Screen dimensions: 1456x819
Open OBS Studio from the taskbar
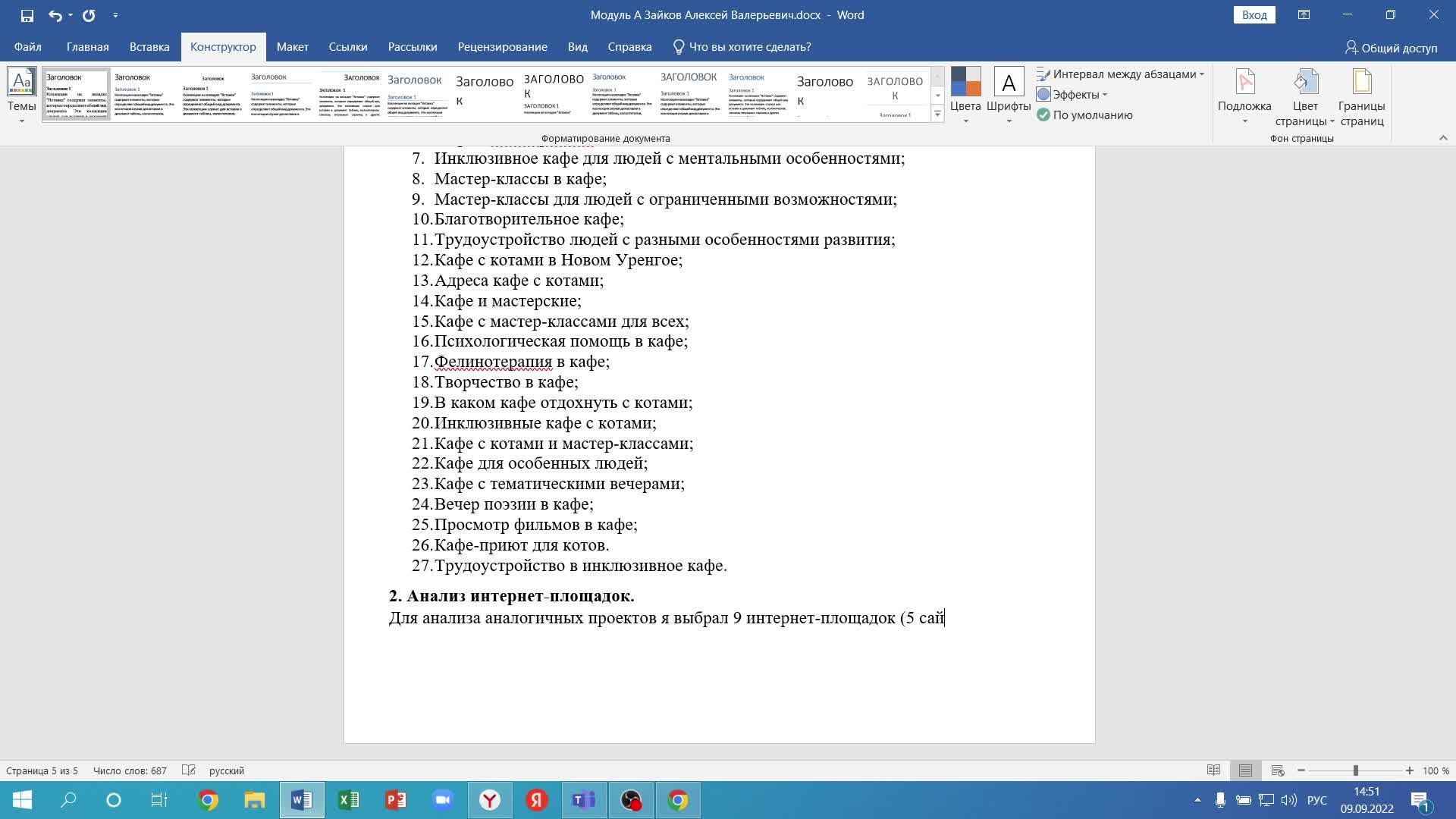(632, 800)
